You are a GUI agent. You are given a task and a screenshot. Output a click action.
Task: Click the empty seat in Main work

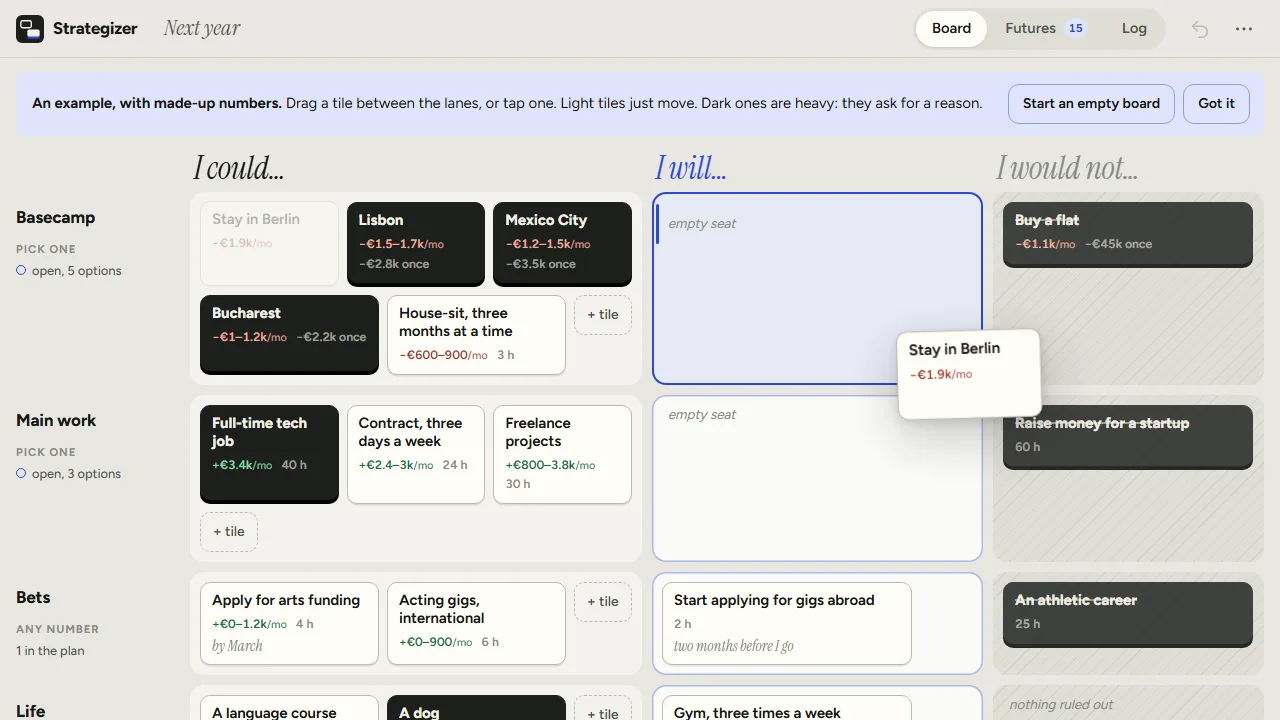pyautogui.click(x=817, y=479)
